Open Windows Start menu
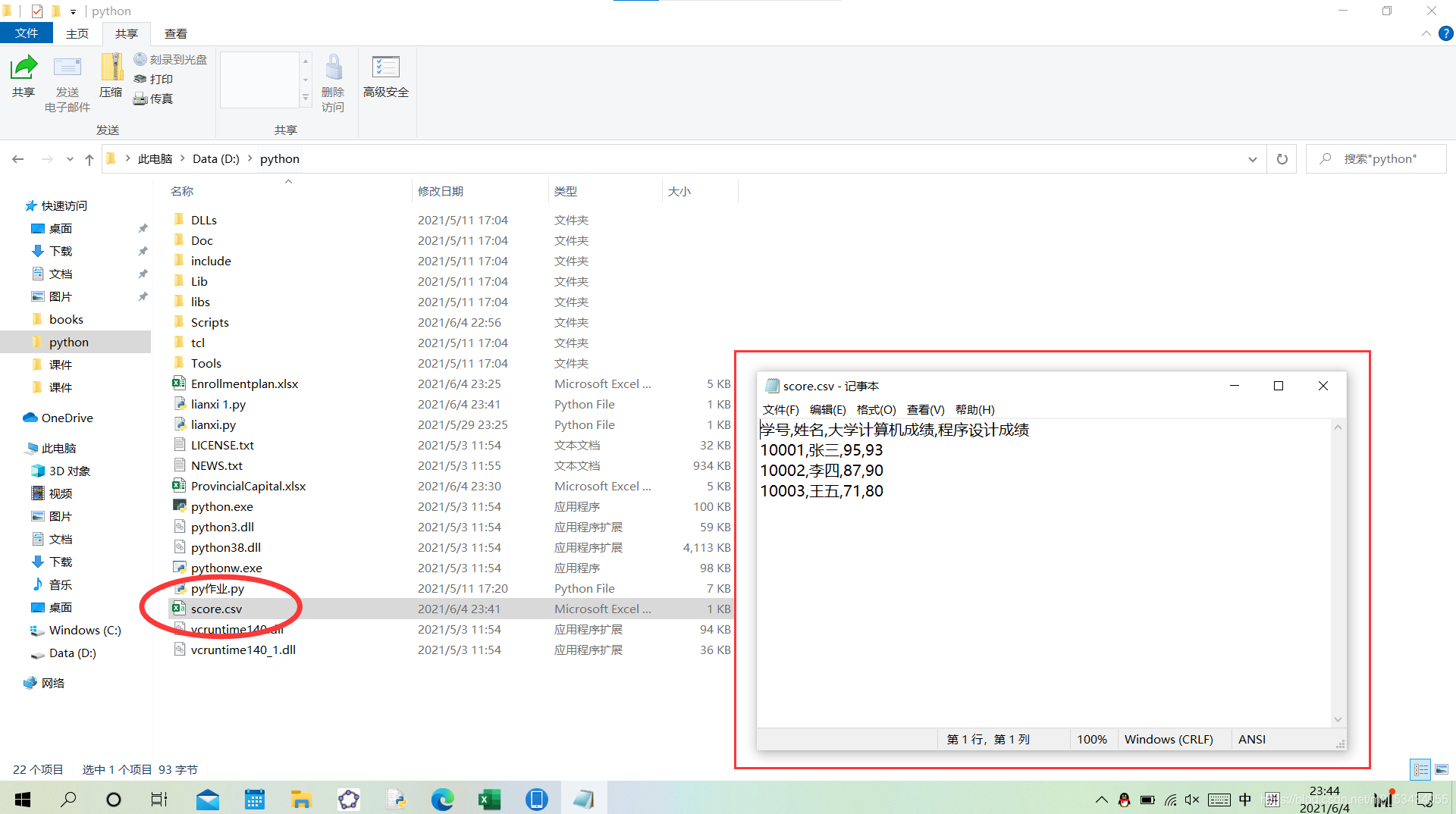Viewport: 1456px width, 814px height. click(x=23, y=799)
